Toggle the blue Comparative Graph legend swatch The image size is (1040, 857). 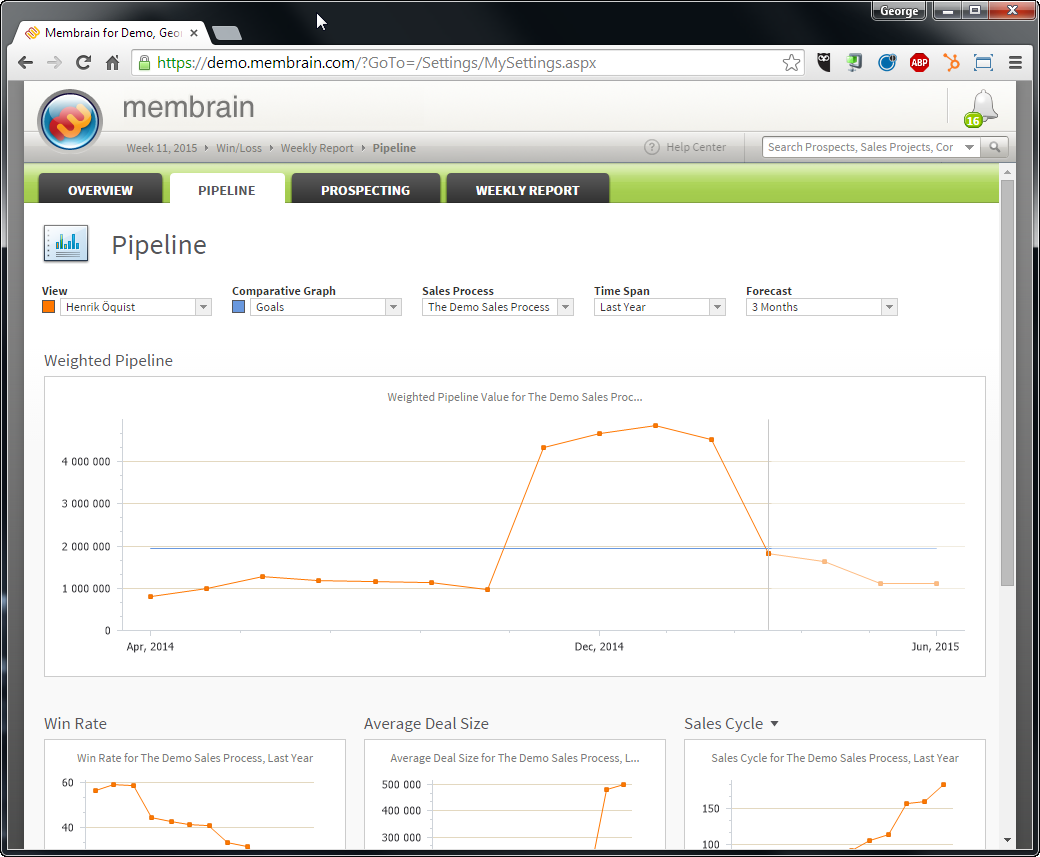pos(238,307)
